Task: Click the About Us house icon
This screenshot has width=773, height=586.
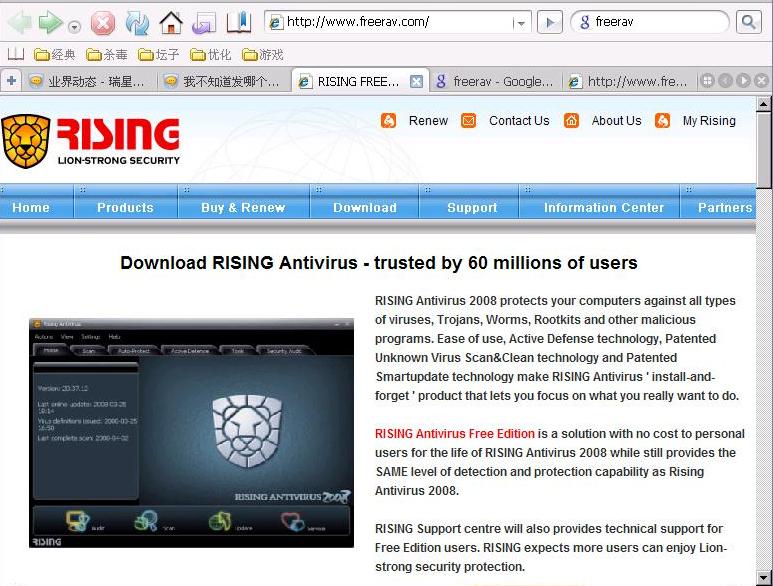Action: [x=571, y=120]
